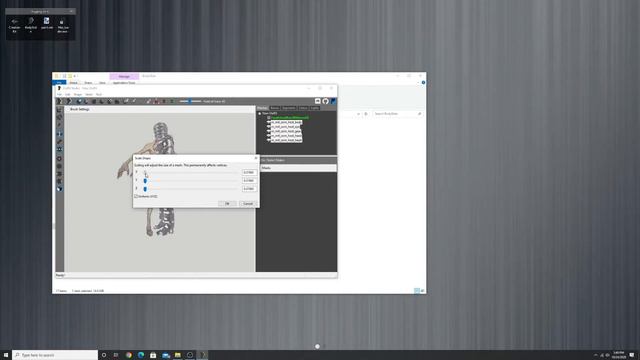Click the X scale value field
The width and height of the screenshot is (640, 360).
coord(249,172)
